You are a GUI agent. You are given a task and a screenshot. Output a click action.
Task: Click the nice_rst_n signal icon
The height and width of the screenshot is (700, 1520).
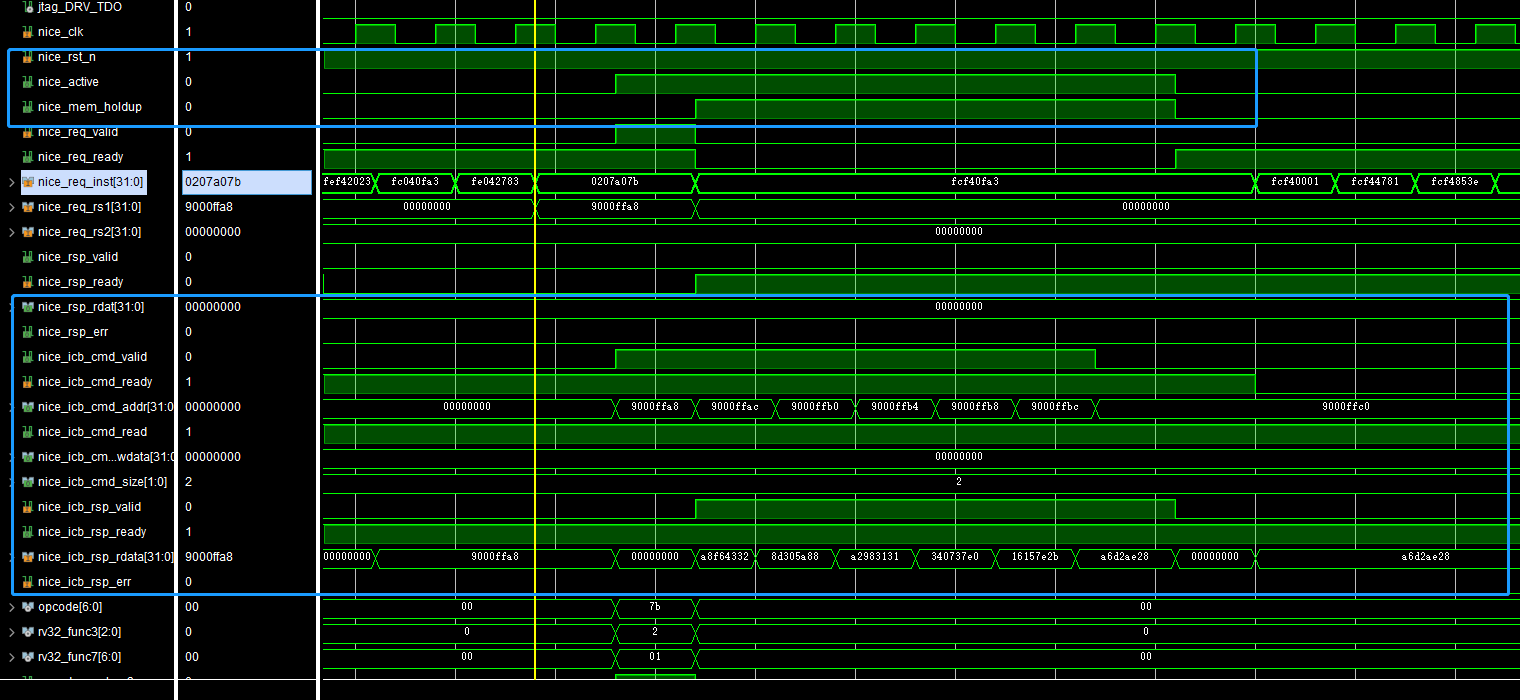coord(27,57)
